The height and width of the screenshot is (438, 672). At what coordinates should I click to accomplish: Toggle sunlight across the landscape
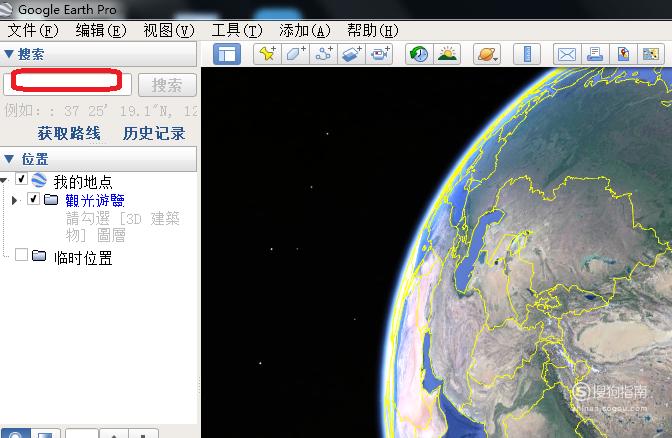point(447,54)
